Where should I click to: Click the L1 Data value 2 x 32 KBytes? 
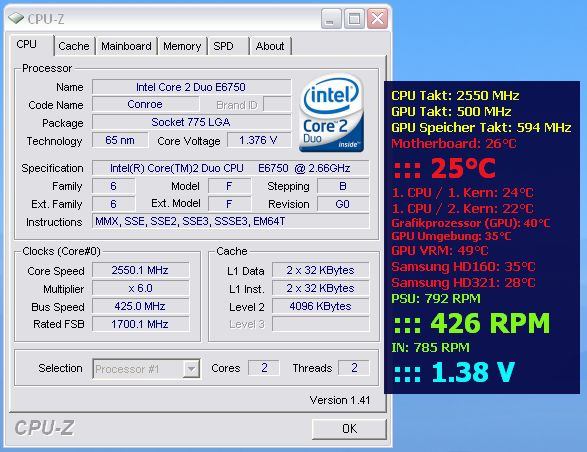320,270
